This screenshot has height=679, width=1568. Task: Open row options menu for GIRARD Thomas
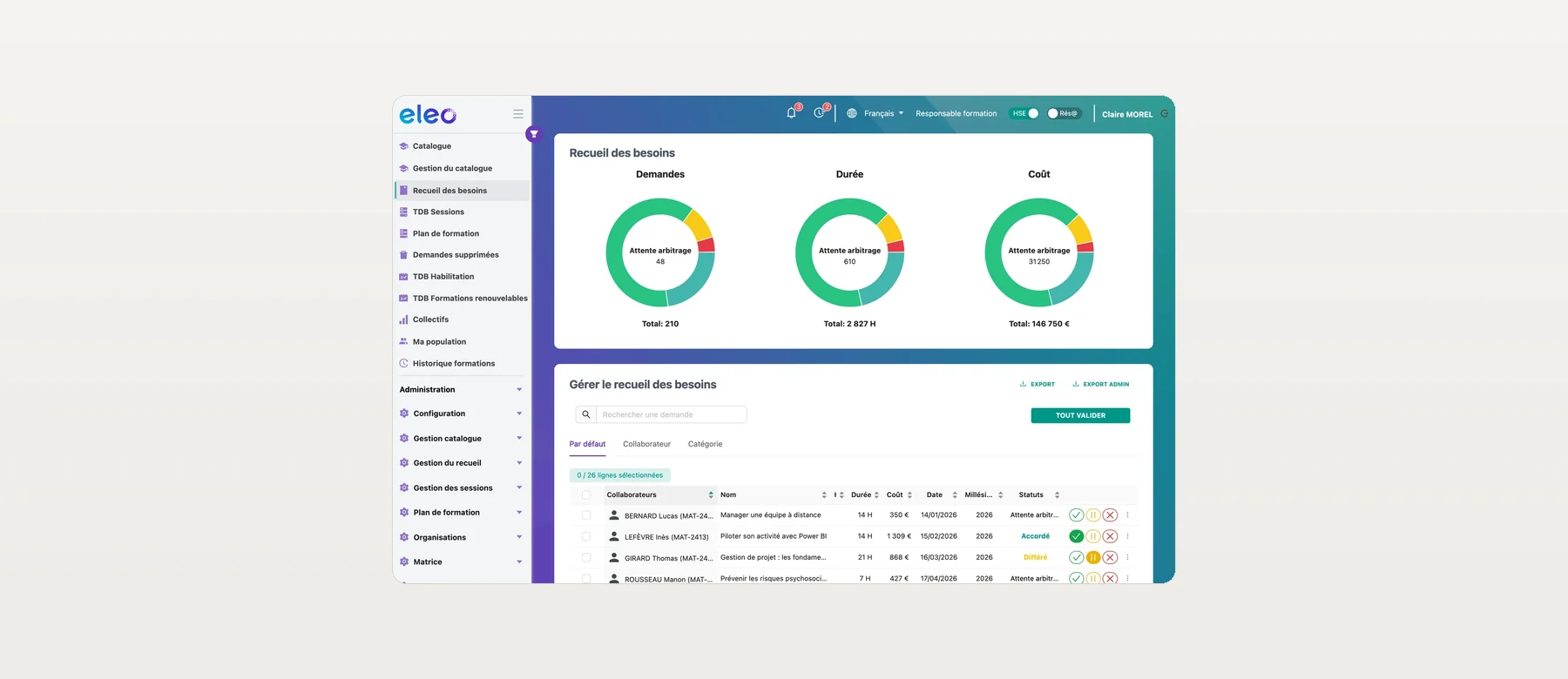[1127, 557]
